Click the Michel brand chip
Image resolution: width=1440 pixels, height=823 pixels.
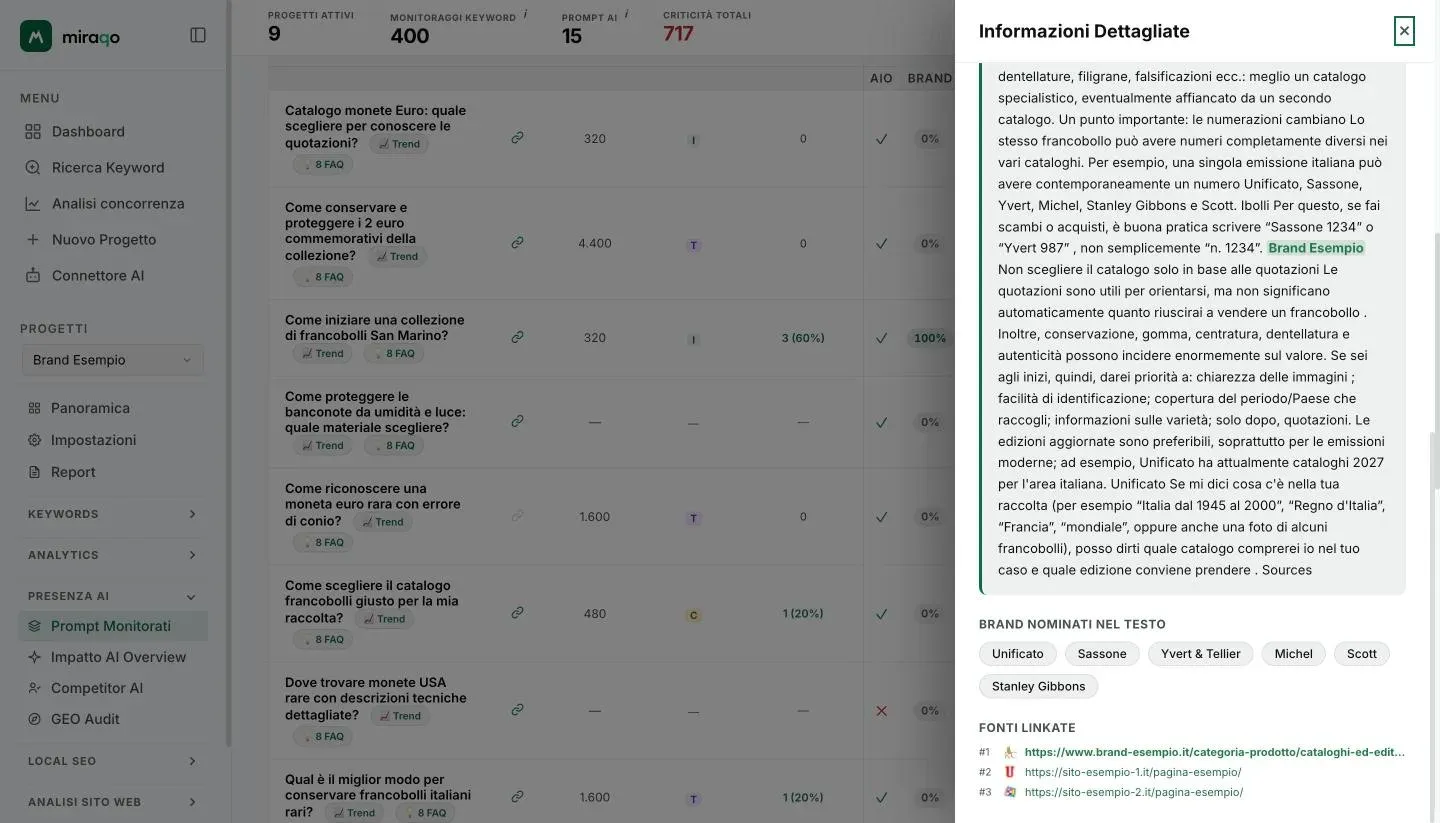[1293, 654]
